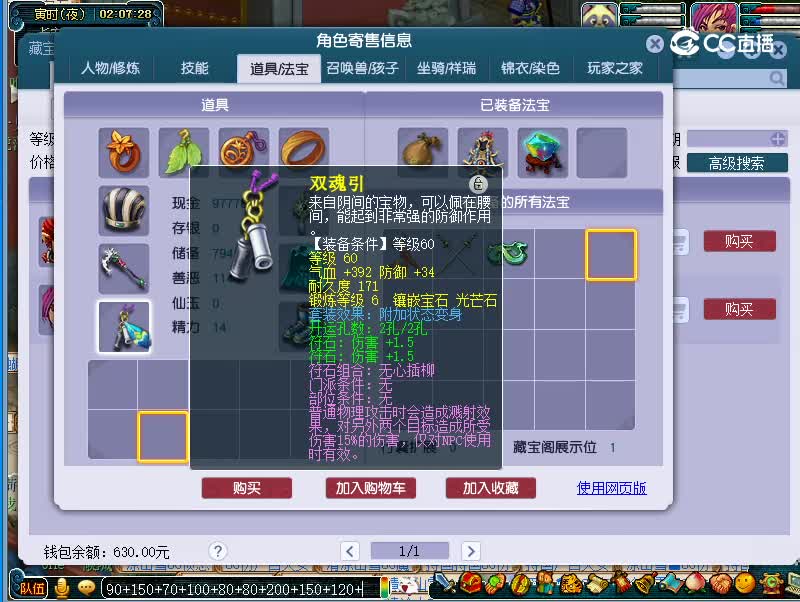Select the rainbow crystal equipped treasure

point(543,152)
